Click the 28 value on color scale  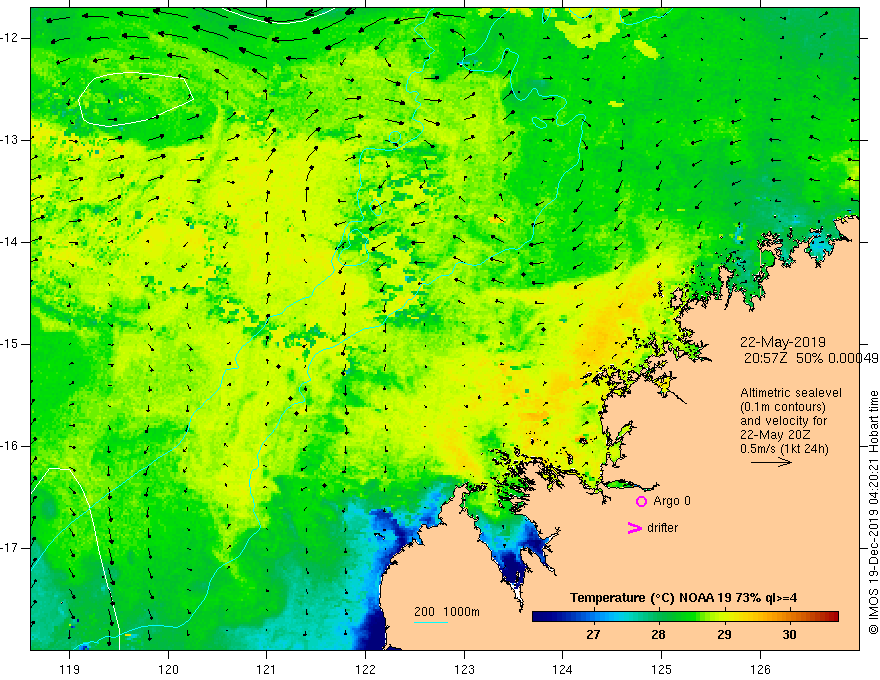coord(658,635)
